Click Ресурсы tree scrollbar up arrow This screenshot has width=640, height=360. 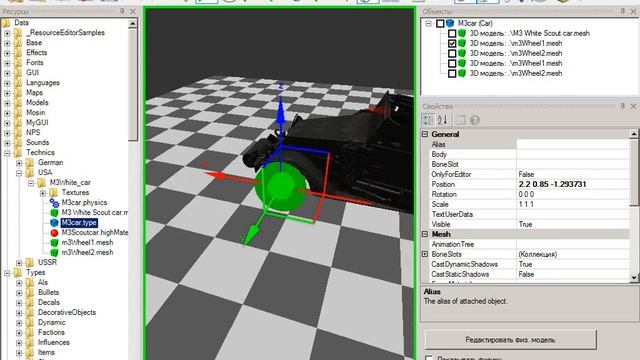[x=133, y=24]
